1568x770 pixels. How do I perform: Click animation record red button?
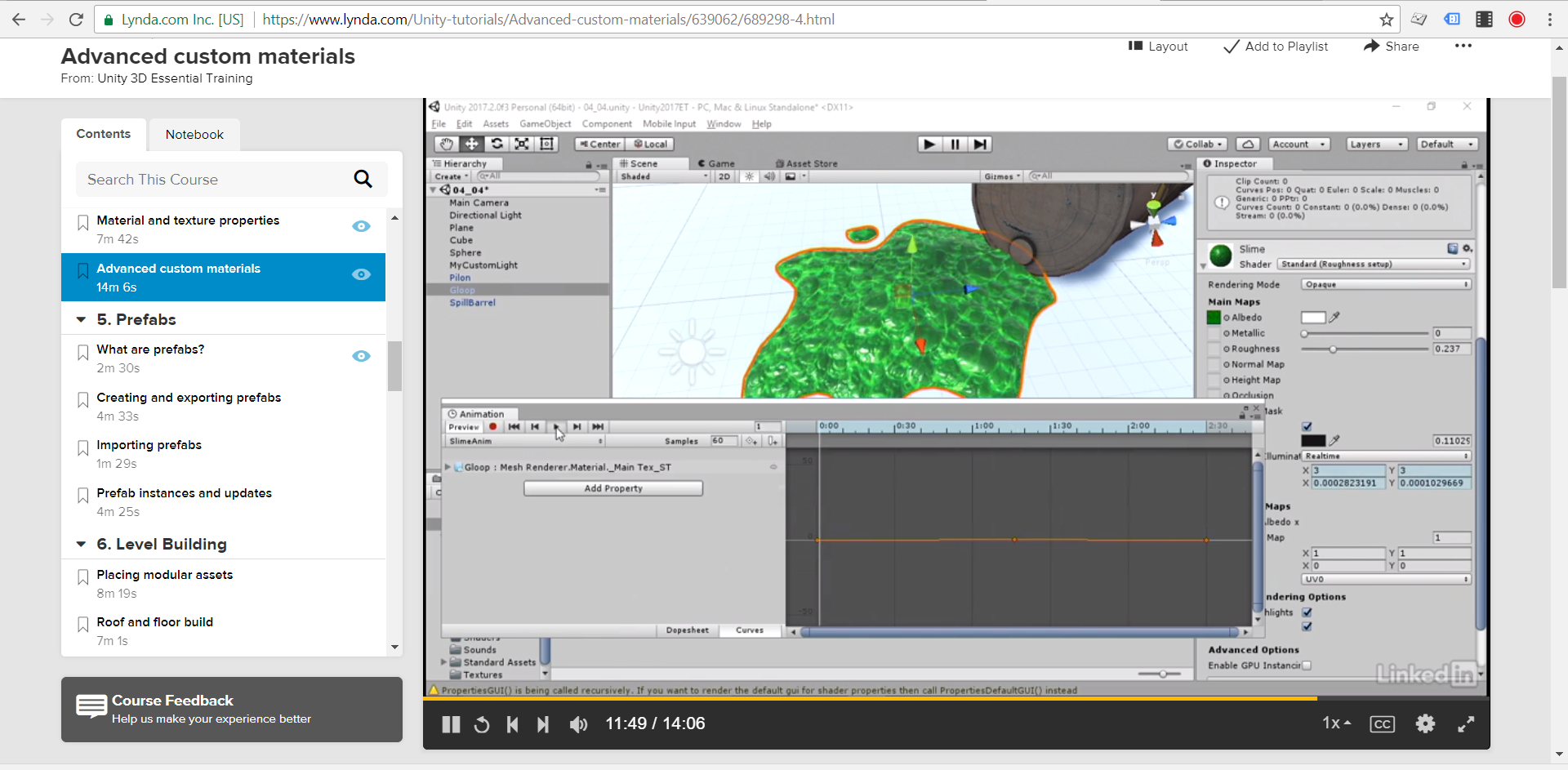click(492, 426)
